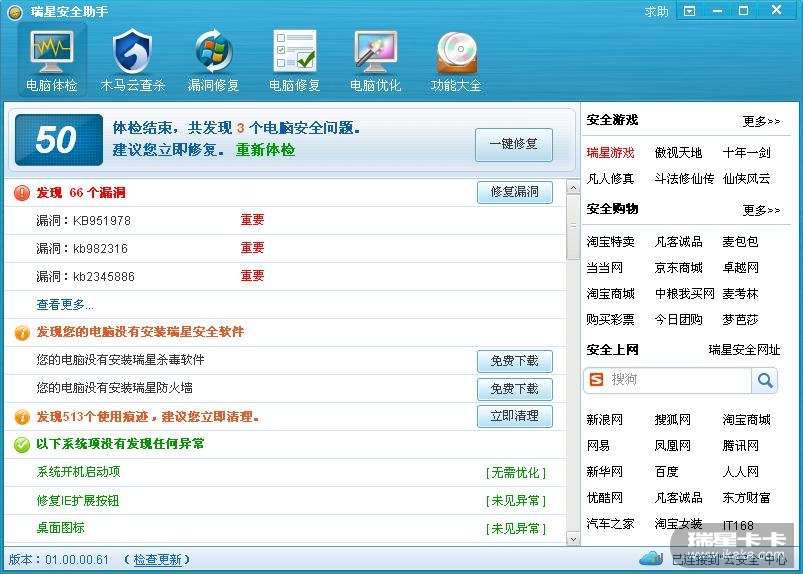Screen dimensions: 803x574
Task: Click the 修复漏洞 button
Action: click(515, 192)
